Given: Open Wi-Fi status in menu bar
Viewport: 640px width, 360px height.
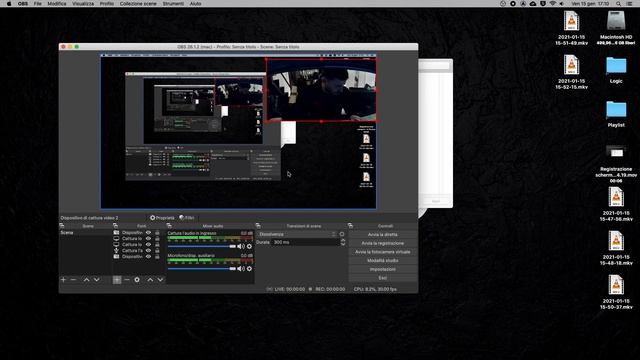Looking at the screenshot, I should pyautogui.click(x=553, y=4).
